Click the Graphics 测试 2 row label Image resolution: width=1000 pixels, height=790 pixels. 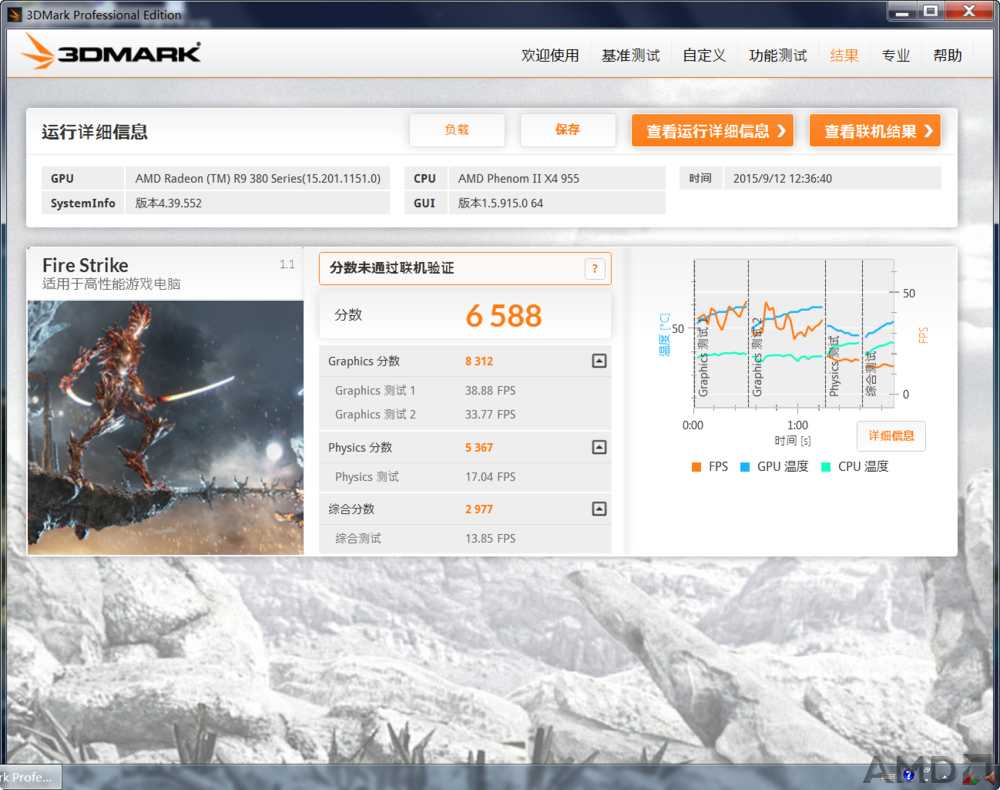(x=375, y=414)
